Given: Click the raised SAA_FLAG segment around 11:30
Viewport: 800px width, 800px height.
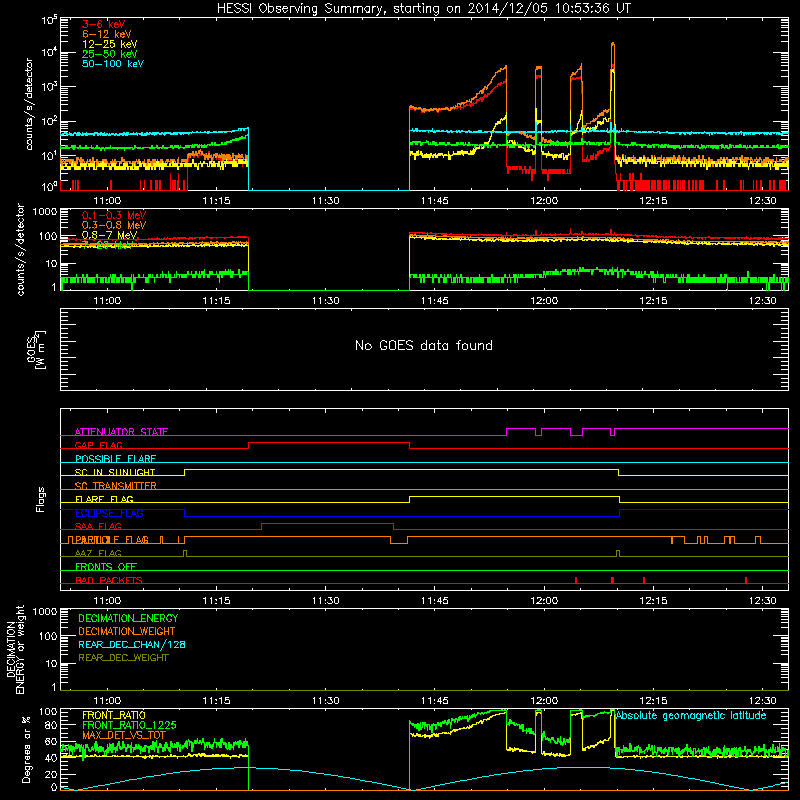Looking at the screenshot, I should 328,524.
